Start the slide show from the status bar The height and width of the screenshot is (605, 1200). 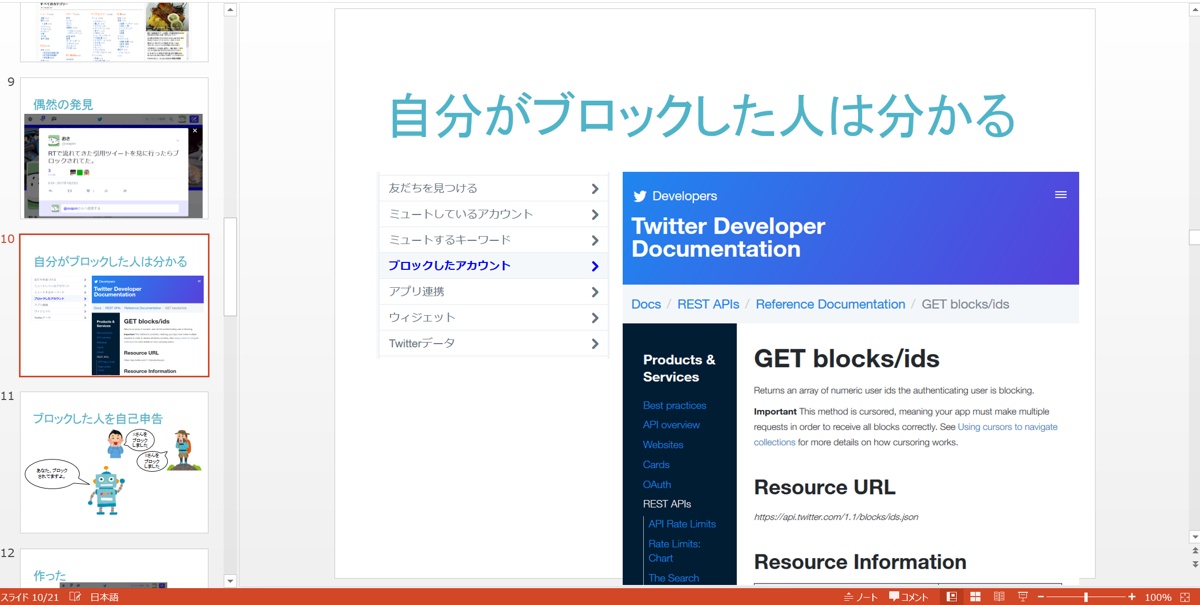[x=1023, y=597]
